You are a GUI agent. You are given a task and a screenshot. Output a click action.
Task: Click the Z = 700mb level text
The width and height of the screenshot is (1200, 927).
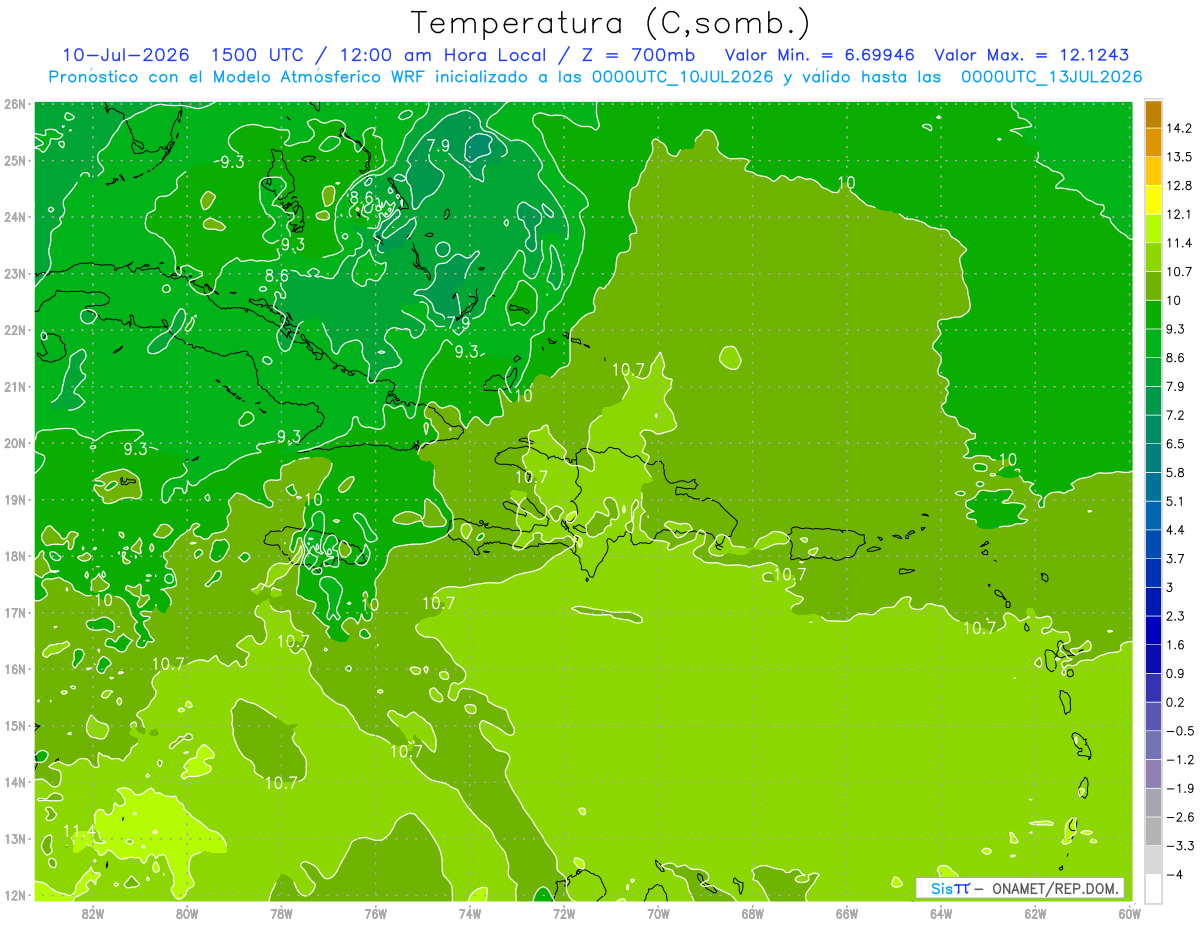point(640,55)
